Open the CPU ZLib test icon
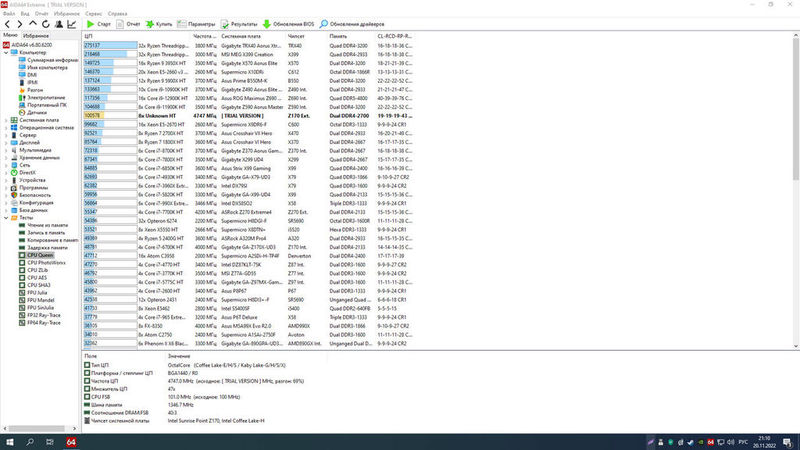Viewport: 800px width, 450px height. click(22, 270)
